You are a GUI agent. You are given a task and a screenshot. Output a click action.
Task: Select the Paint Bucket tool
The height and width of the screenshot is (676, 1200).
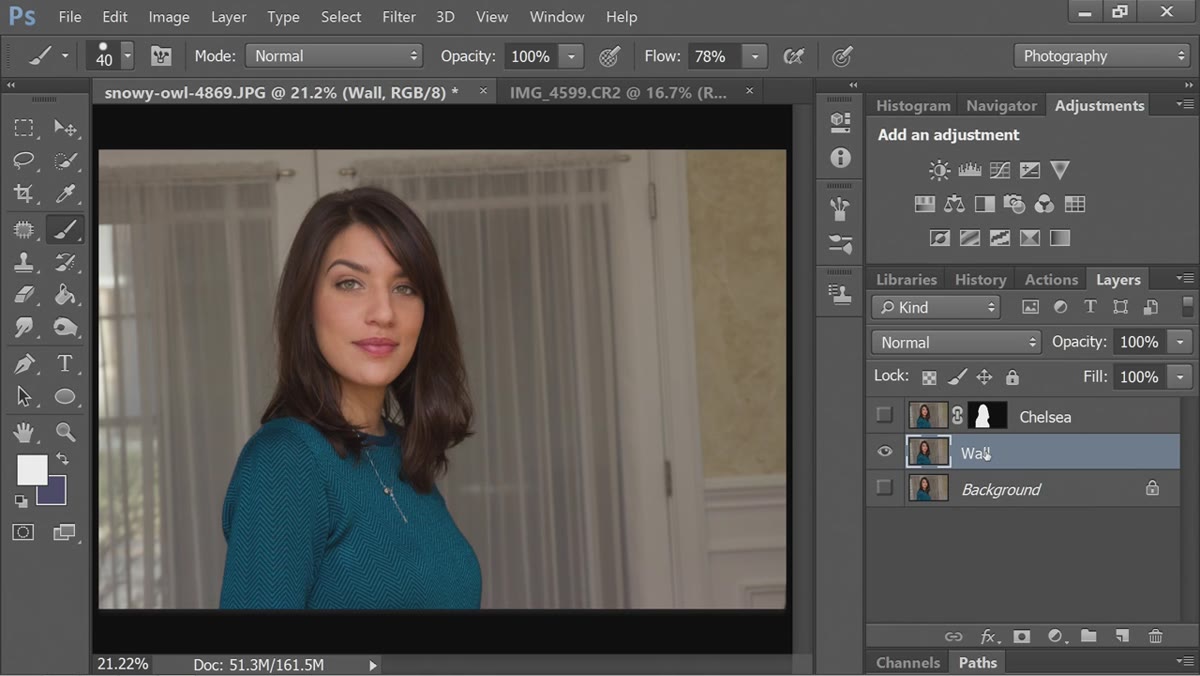tap(65, 295)
